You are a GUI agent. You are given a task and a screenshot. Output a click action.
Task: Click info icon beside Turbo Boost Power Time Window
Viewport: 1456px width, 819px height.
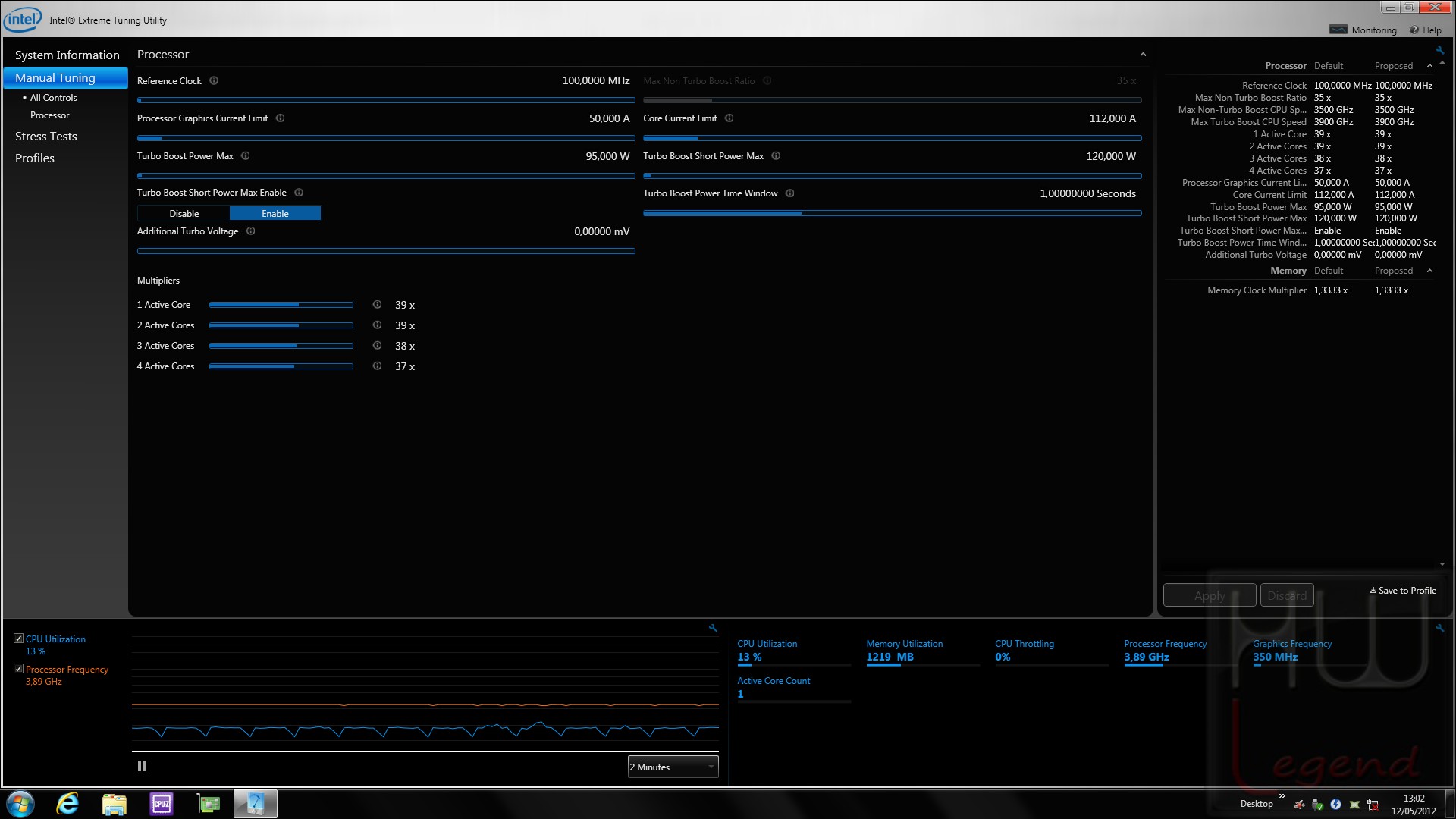click(x=790, y=193)
